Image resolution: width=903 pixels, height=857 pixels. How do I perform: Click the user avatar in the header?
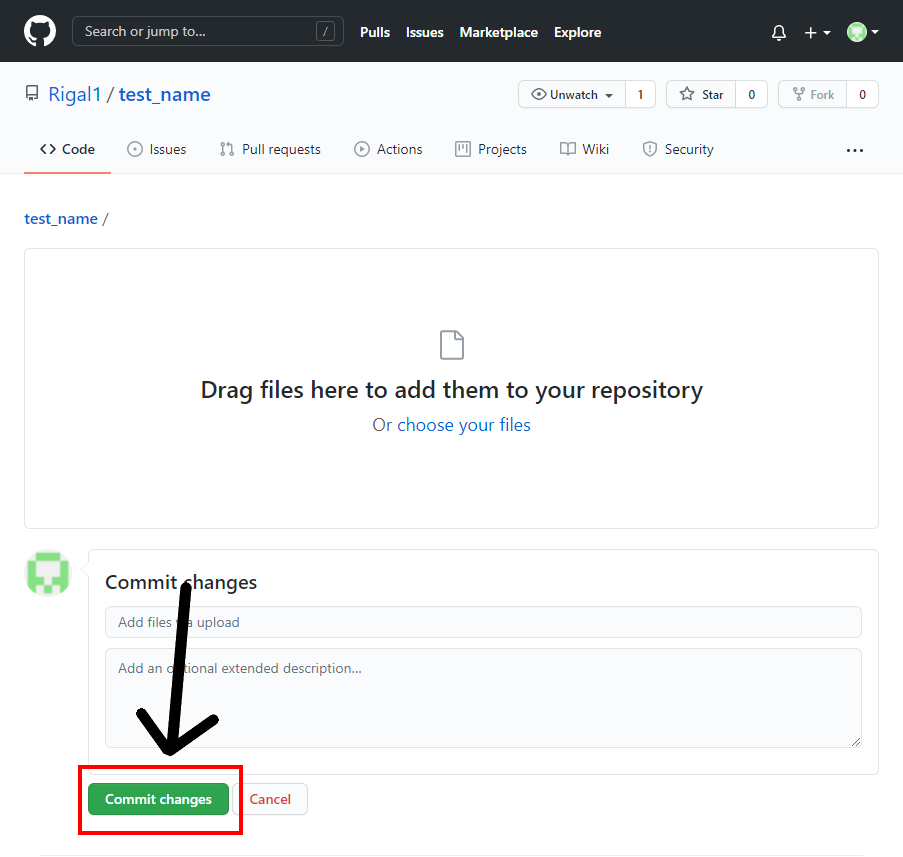857,31
